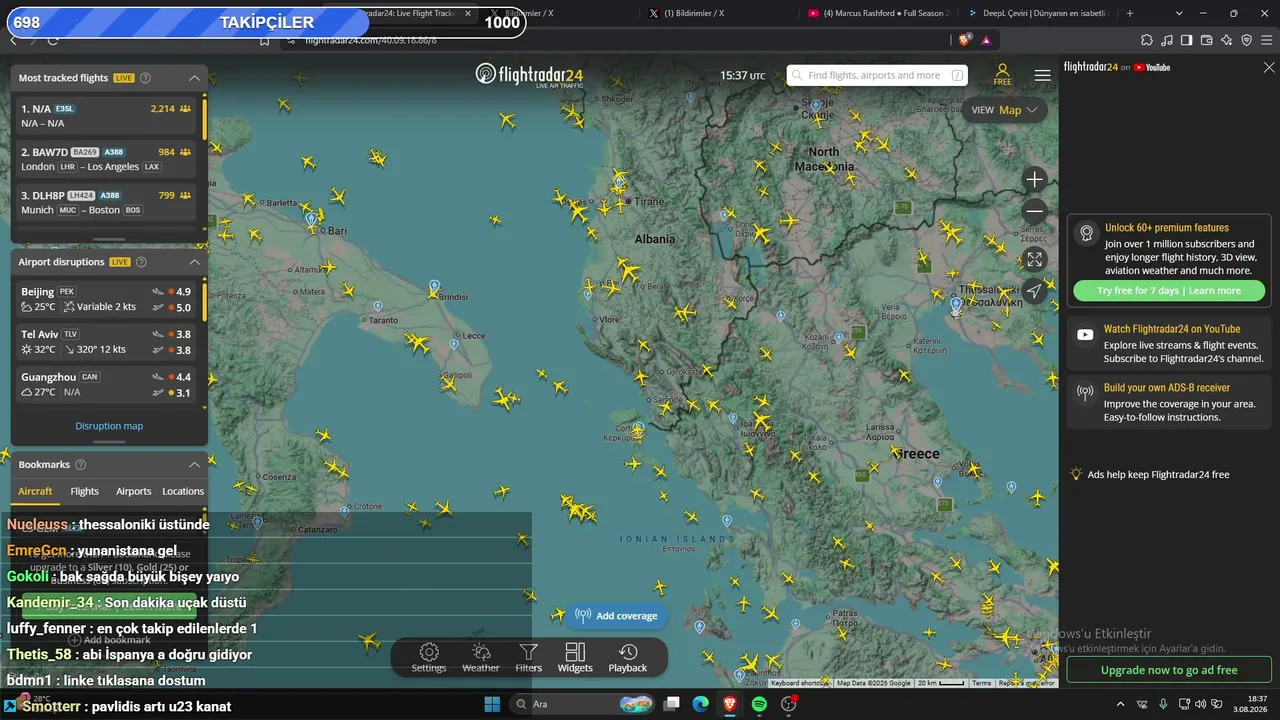Open Brave Leo AI sparkle icon
This screenshot has width=1280, height=720.
coord(1227,40)
